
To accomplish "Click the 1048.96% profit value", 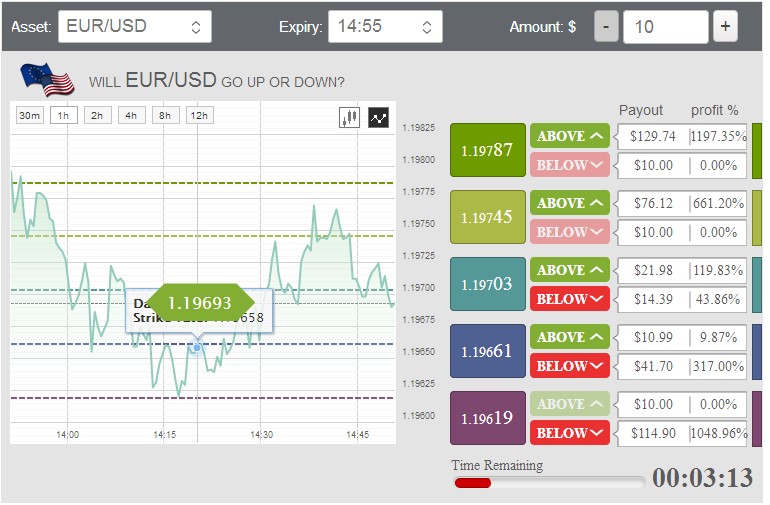I will pyautogui.click(x=719, y=433).
